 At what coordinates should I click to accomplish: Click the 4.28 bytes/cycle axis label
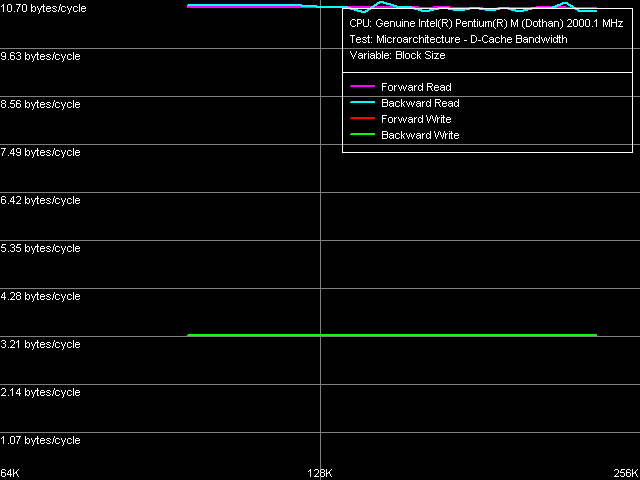pos(40,296)
